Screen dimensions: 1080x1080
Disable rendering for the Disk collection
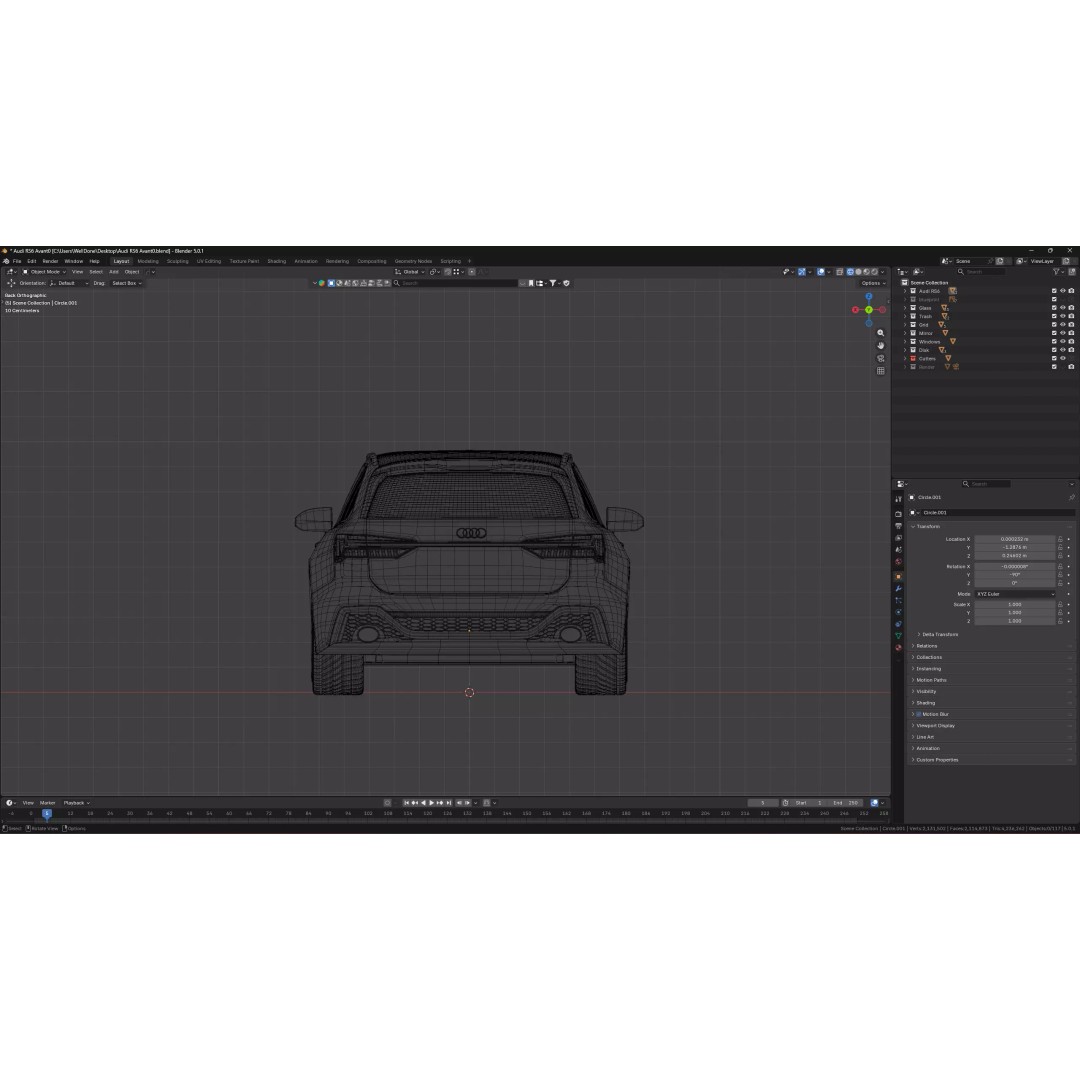click(1071, 350)
